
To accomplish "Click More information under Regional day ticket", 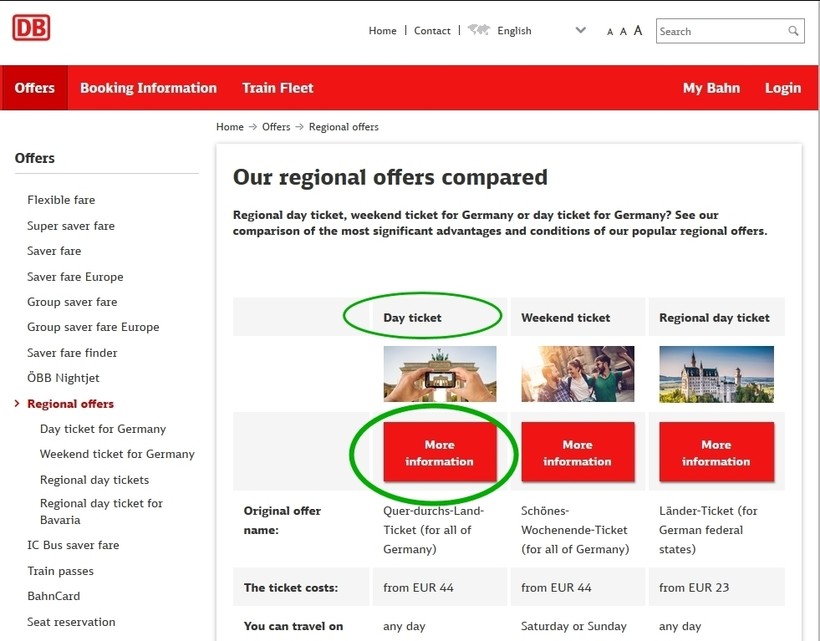I will [x=716, y=453].
